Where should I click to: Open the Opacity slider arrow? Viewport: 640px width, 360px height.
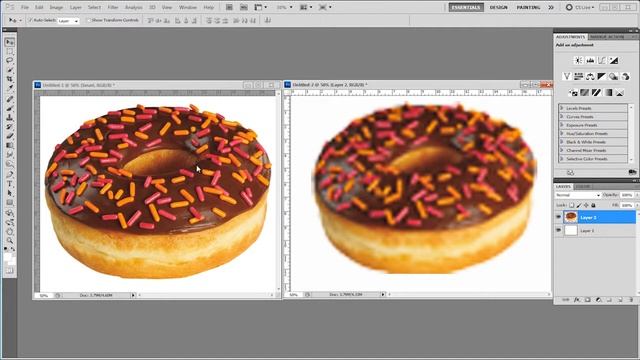click(637, 196)
